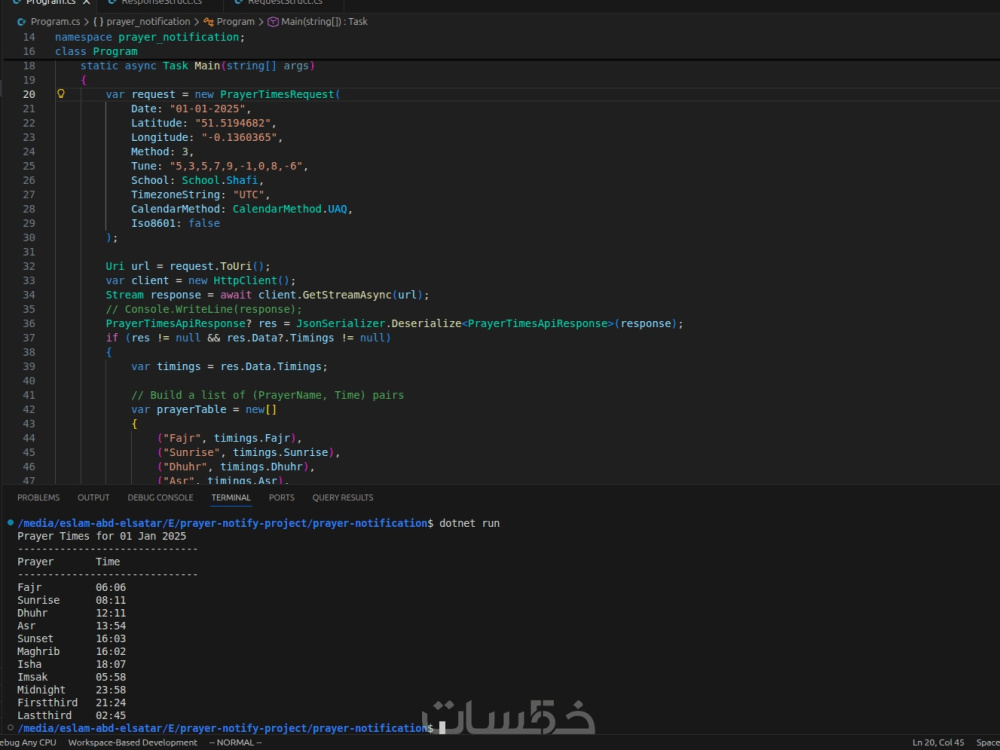Click School.Shafi on line 26
Screen dimensions: 1000x750
220,180
